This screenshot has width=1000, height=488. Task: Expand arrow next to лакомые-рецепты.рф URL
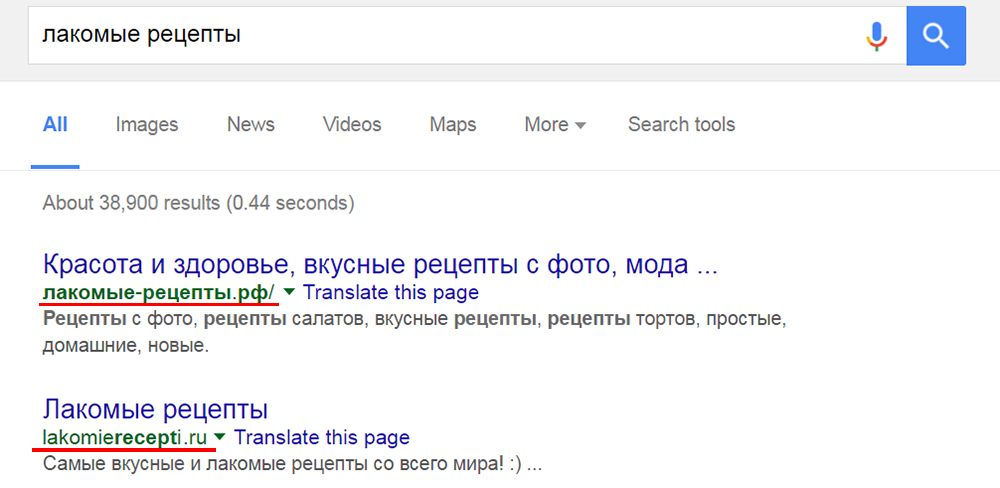289,292
